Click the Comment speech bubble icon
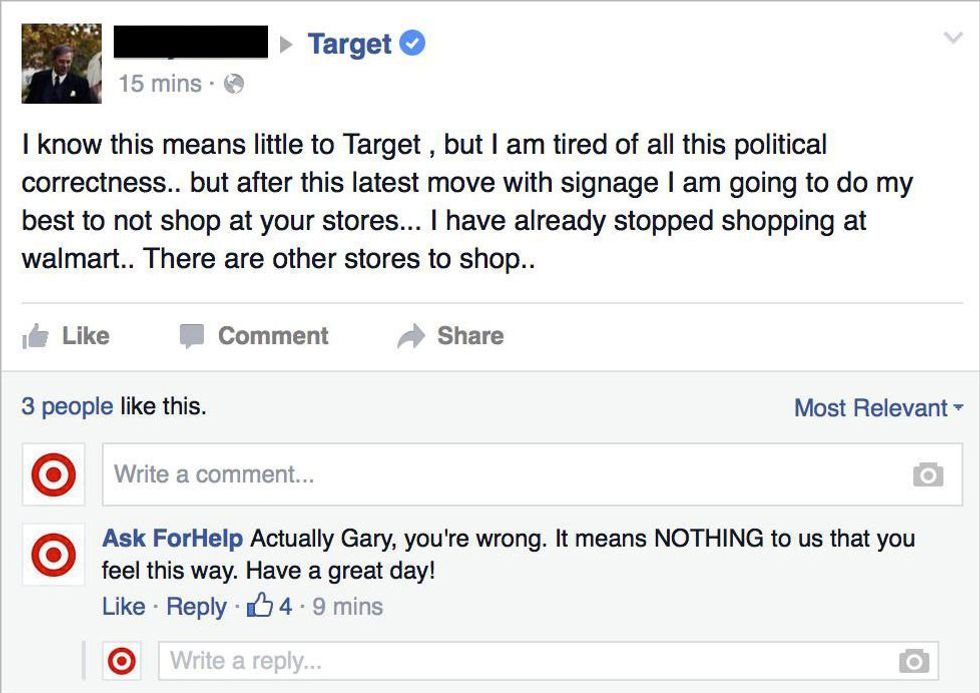 click(x=191, y=336)
